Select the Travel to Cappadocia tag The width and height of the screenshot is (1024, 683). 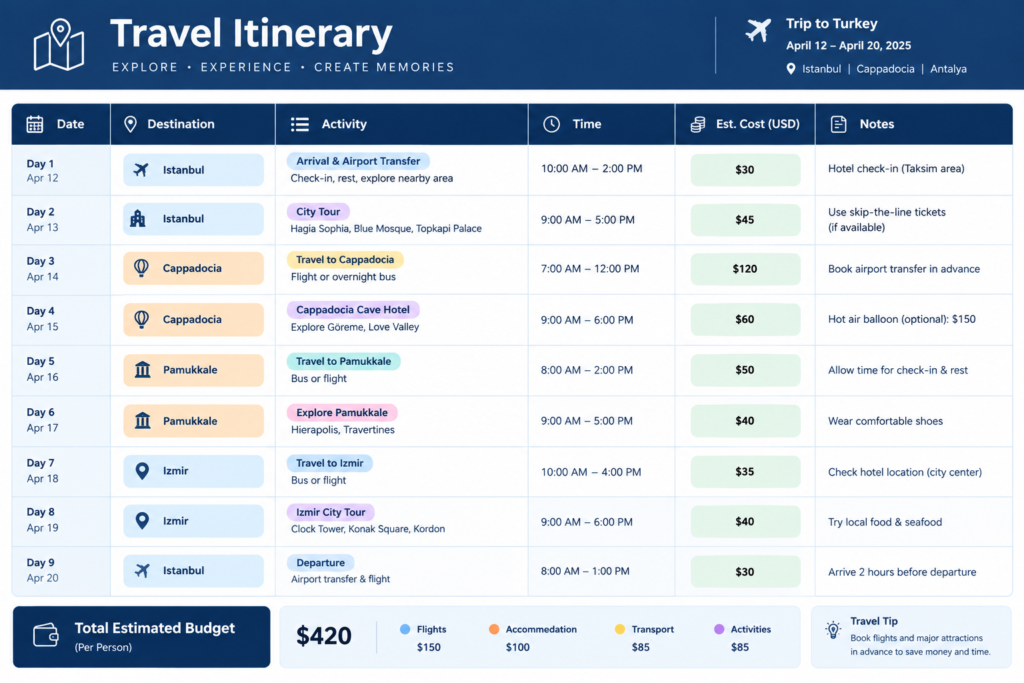coord(345,260)
